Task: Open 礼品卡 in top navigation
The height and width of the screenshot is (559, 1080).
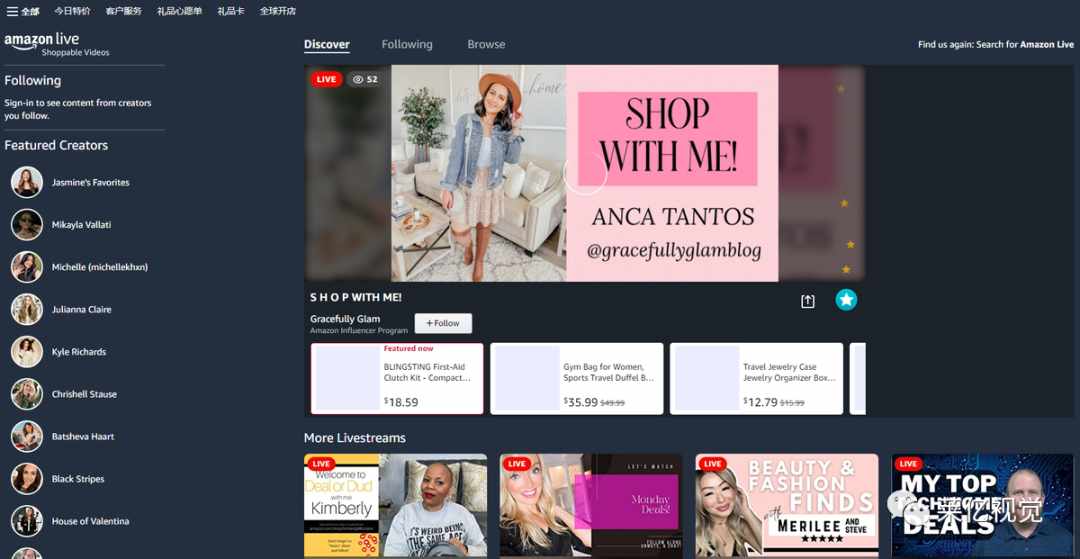Action: (231, 11)
